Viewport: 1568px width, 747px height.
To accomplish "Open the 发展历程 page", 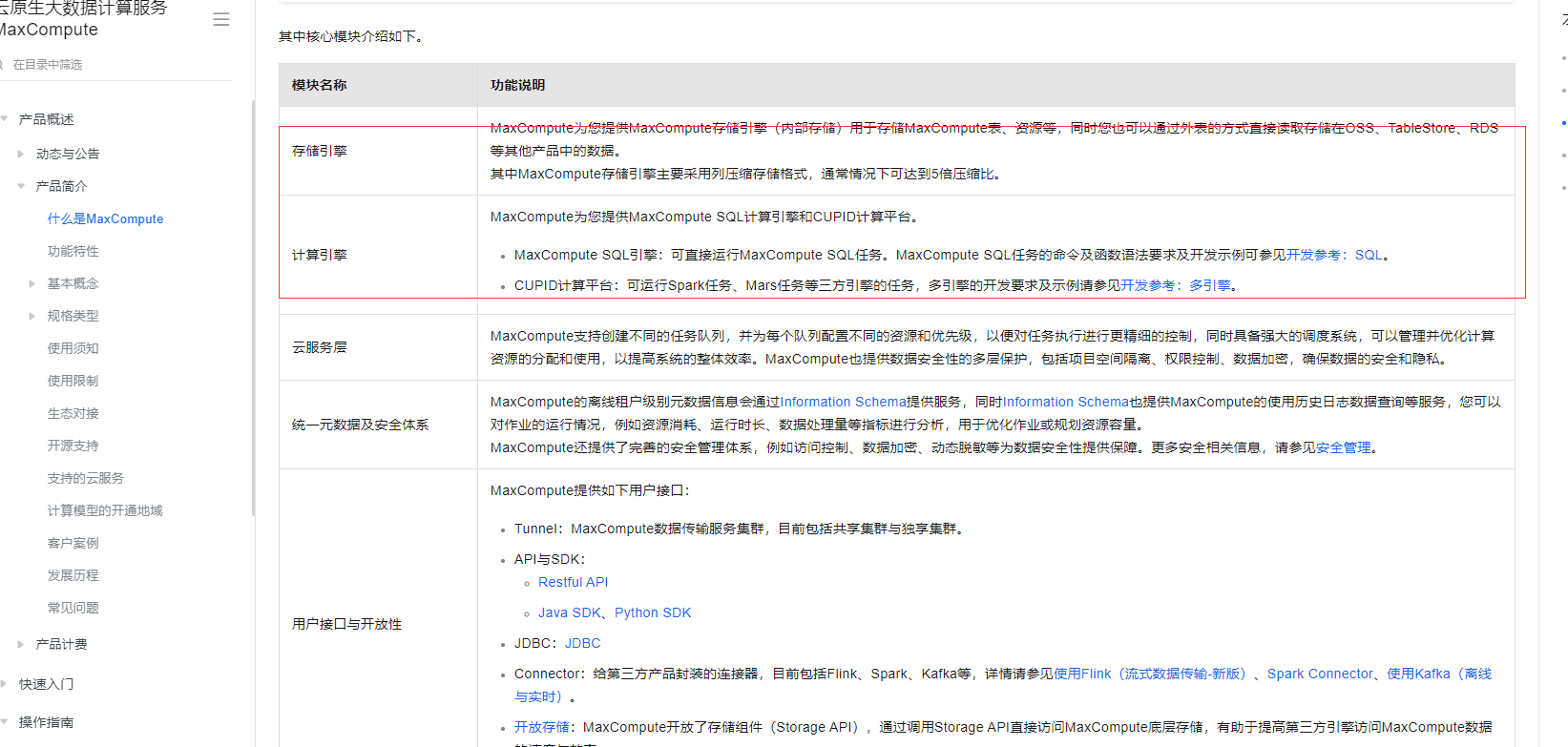I will pyautogui.click(x=73, y=575).
